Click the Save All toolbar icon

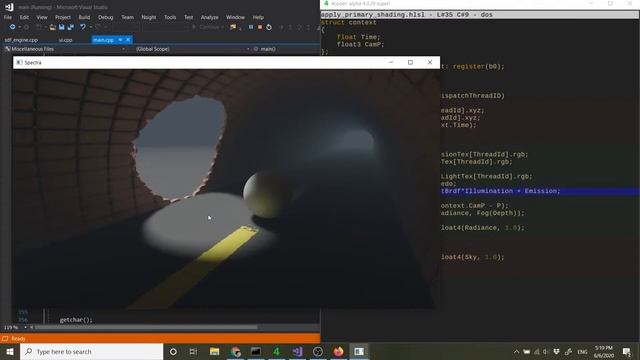pos(71,27)
